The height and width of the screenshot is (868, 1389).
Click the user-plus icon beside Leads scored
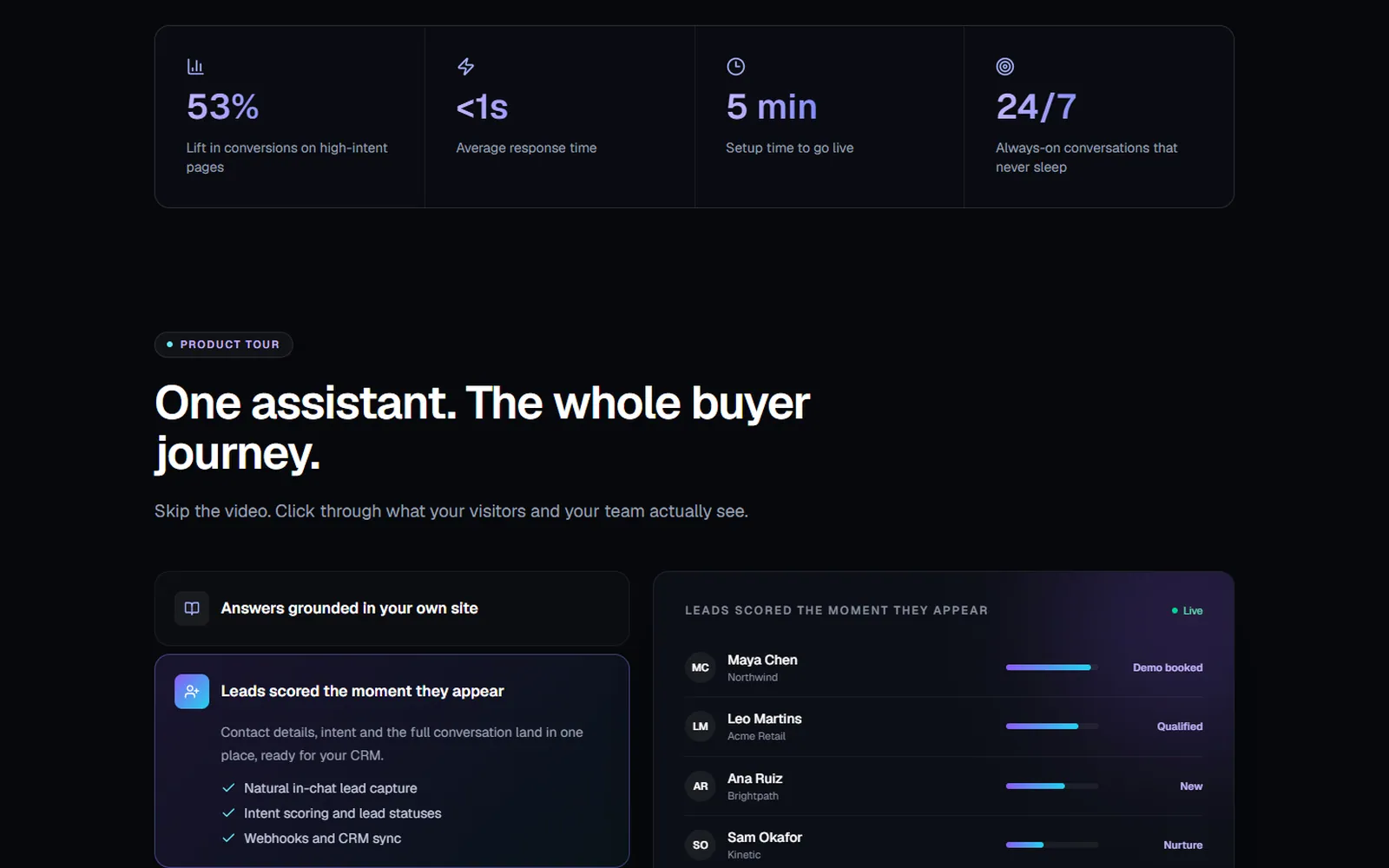coord(192,692)
